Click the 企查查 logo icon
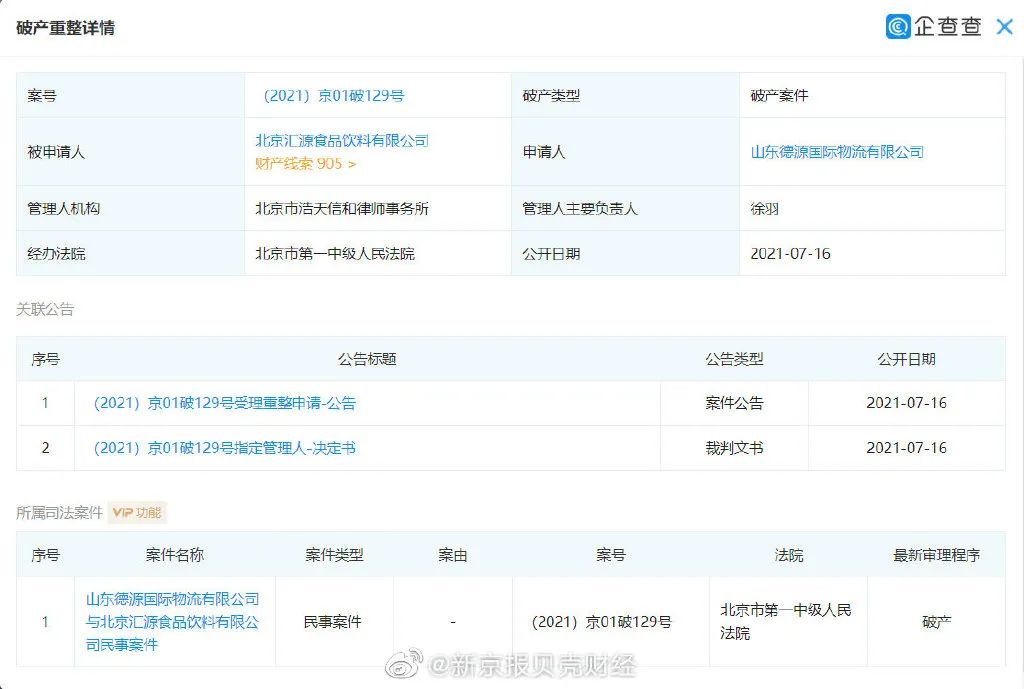 pos(898,27)
